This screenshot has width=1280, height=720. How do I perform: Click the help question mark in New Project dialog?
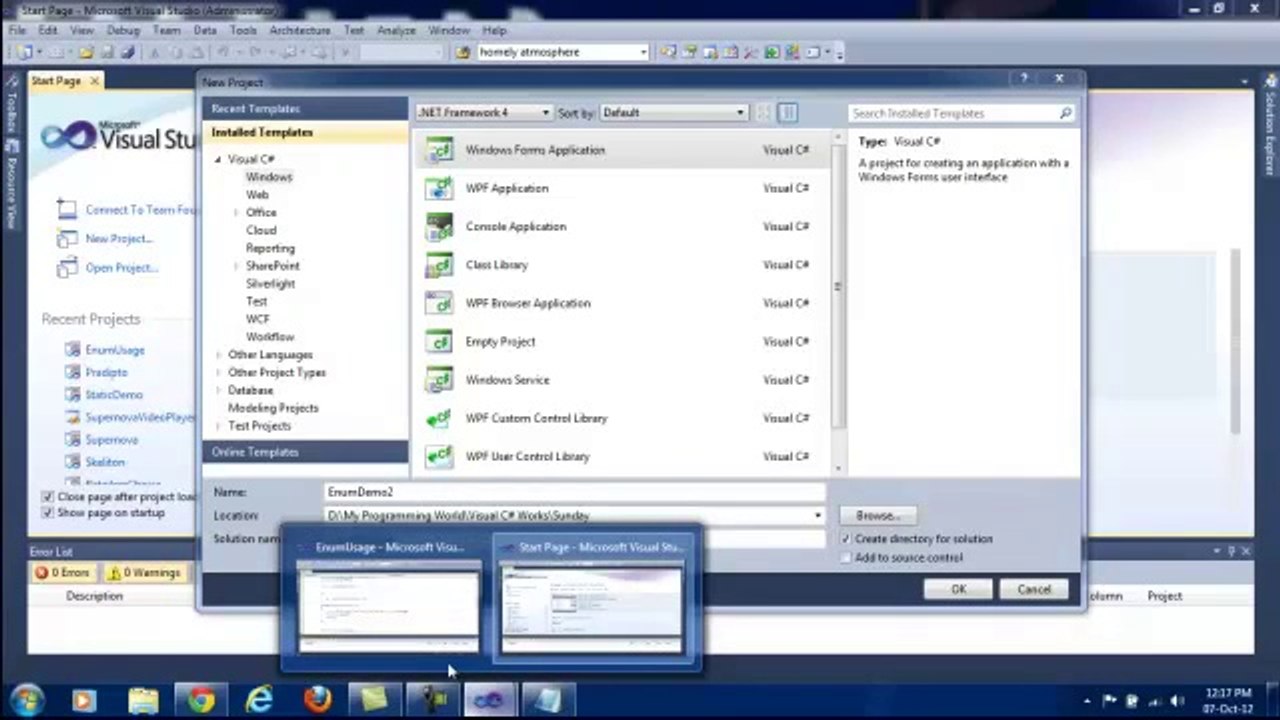click(x=1024, y=78)
